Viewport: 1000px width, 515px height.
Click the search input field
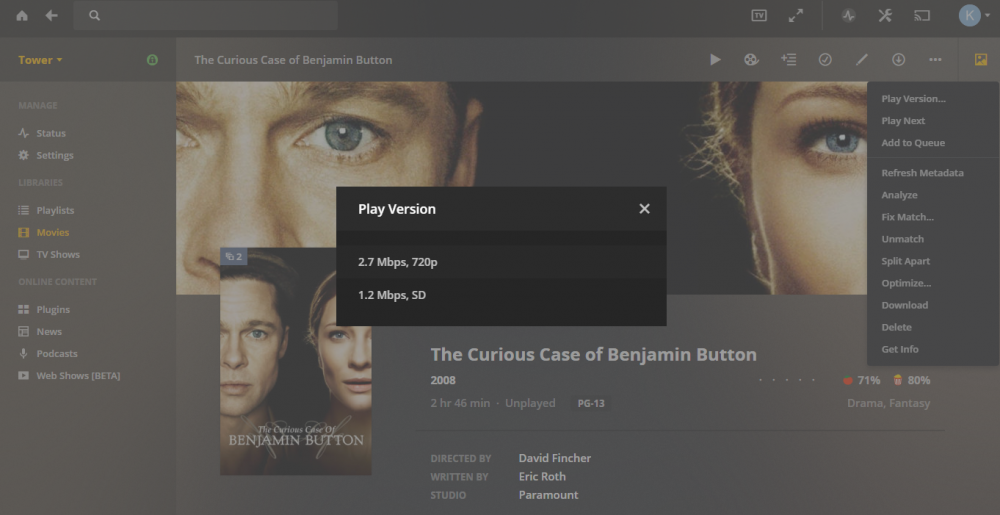tap(205, 16)
